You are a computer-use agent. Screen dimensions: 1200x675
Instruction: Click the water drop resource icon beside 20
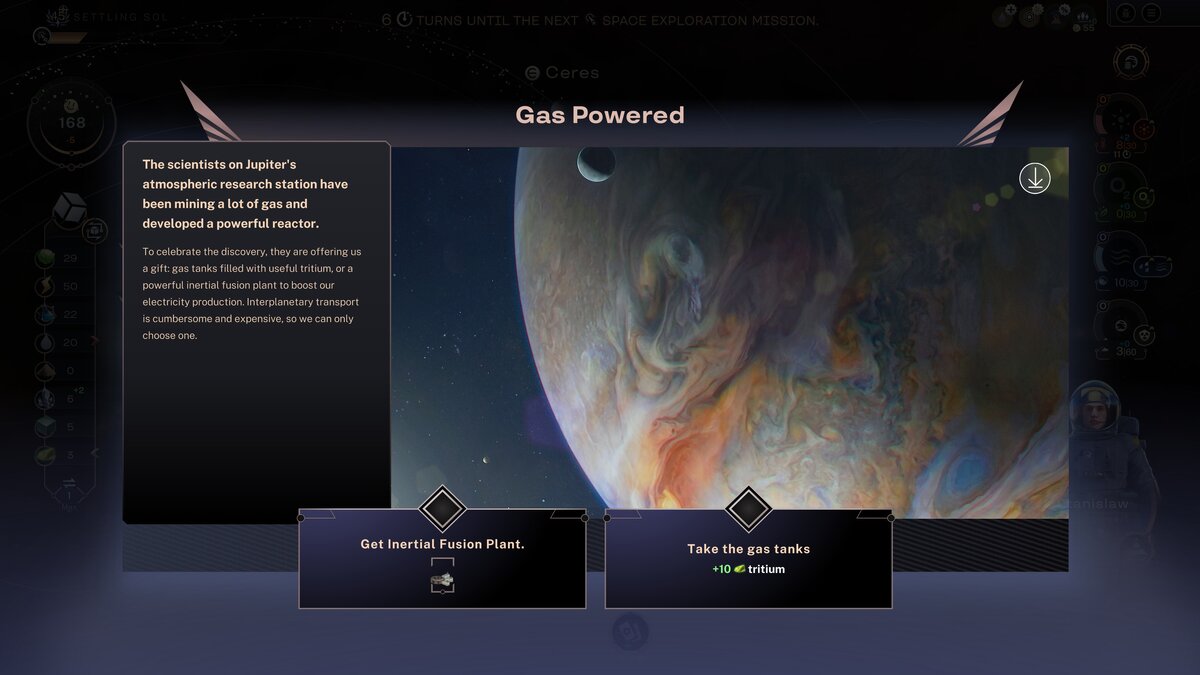[x=46, y=343]
